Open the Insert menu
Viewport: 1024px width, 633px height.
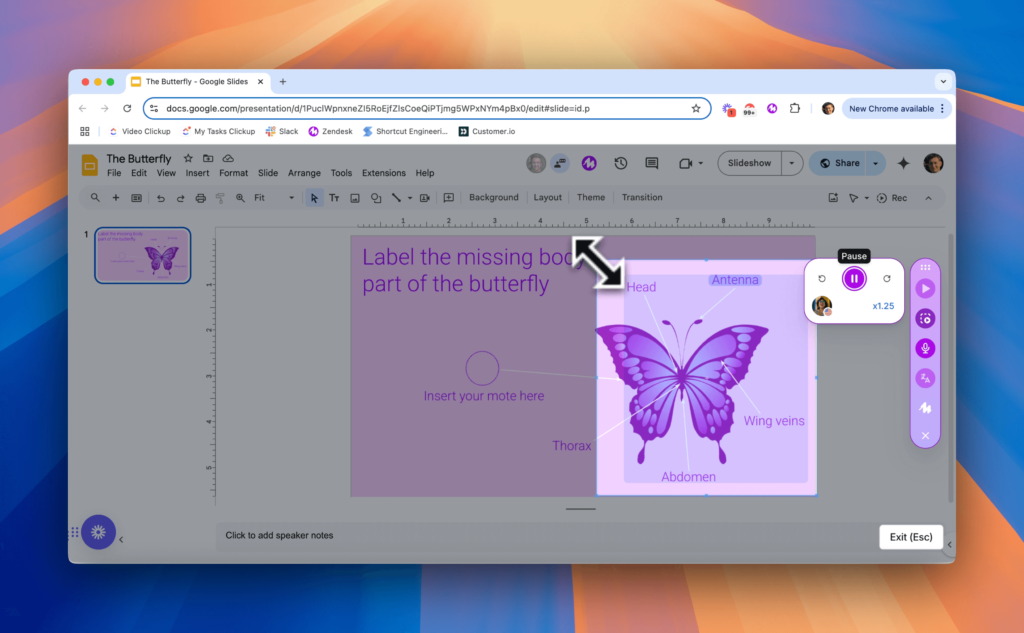tap(197, 172)
